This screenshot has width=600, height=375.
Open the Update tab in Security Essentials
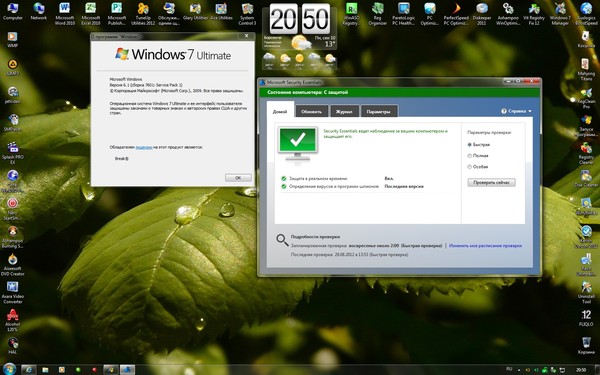point(311,111)
